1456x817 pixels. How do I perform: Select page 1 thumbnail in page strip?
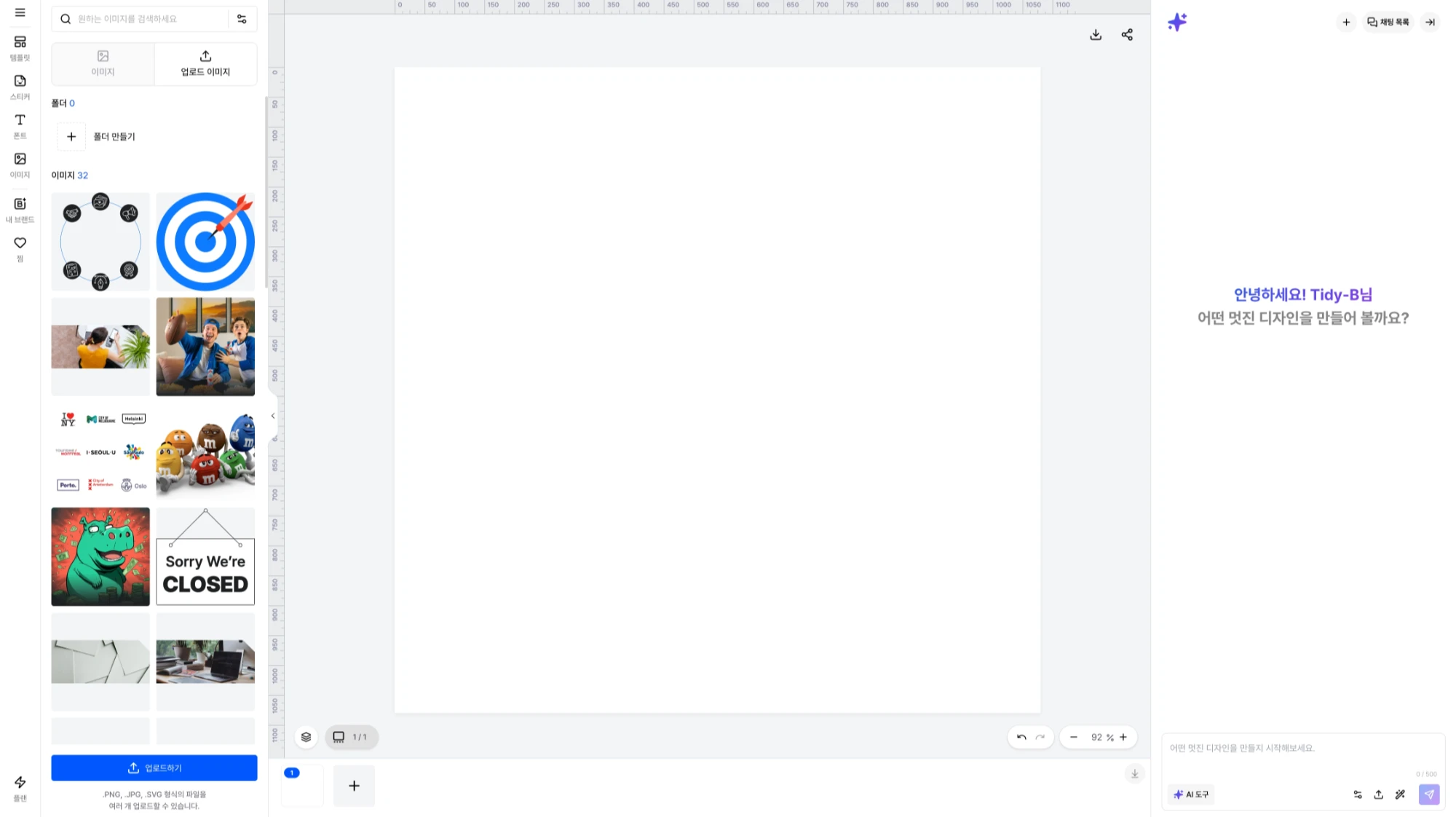(302, 786)
